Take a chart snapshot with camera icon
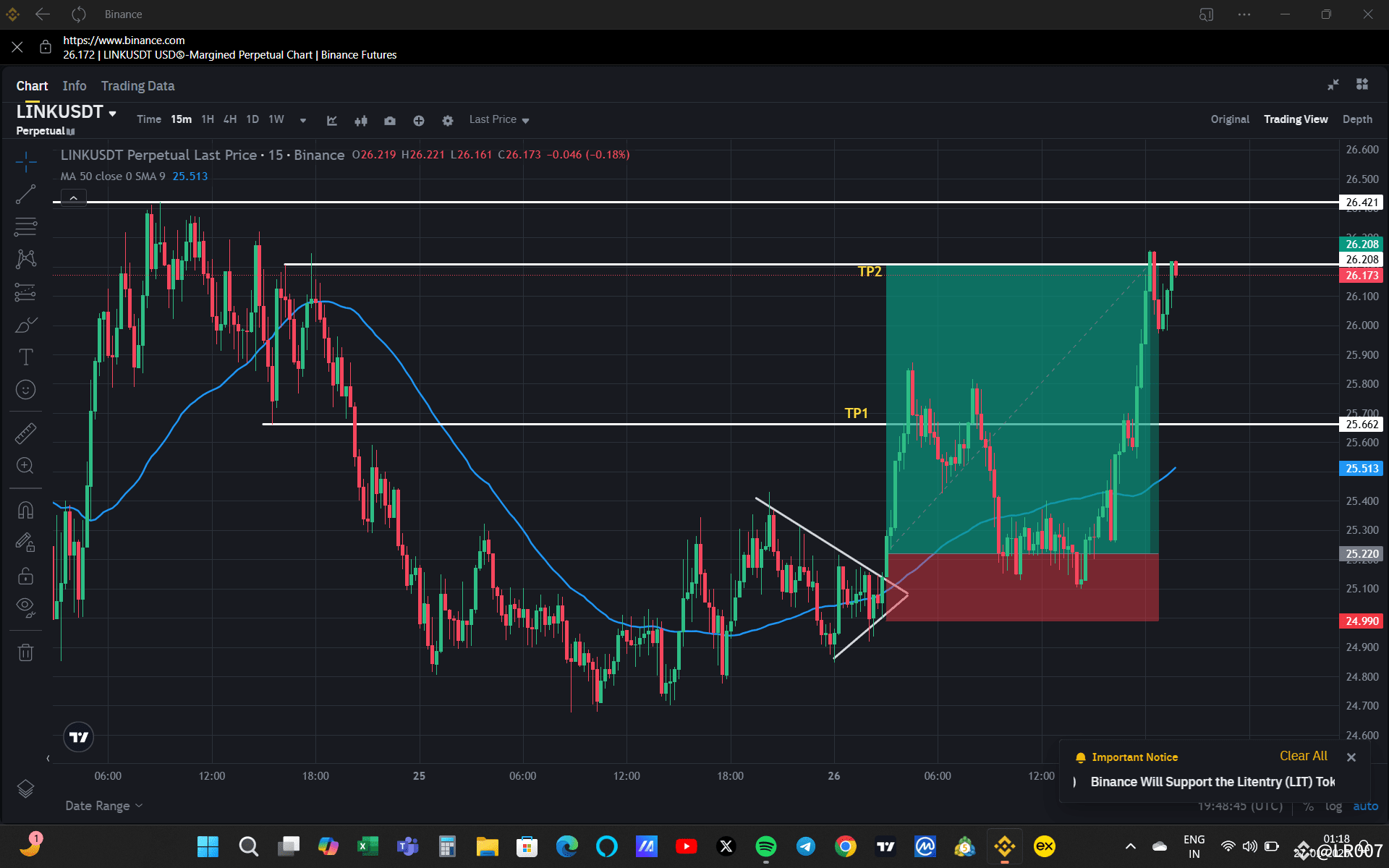Screen dimensions: 1389x868 click(390, 121)
